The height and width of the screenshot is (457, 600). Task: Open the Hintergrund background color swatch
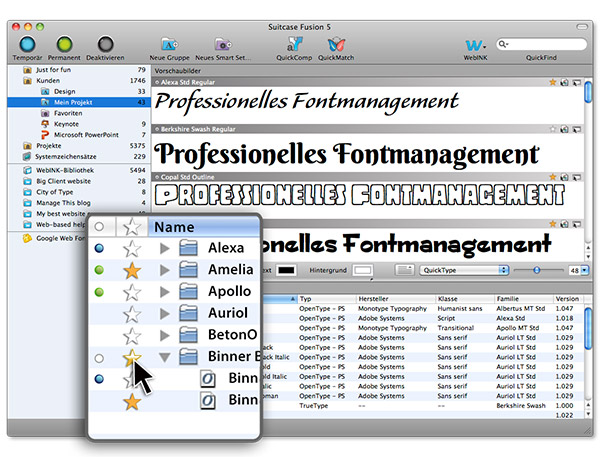tap(362, 270)
